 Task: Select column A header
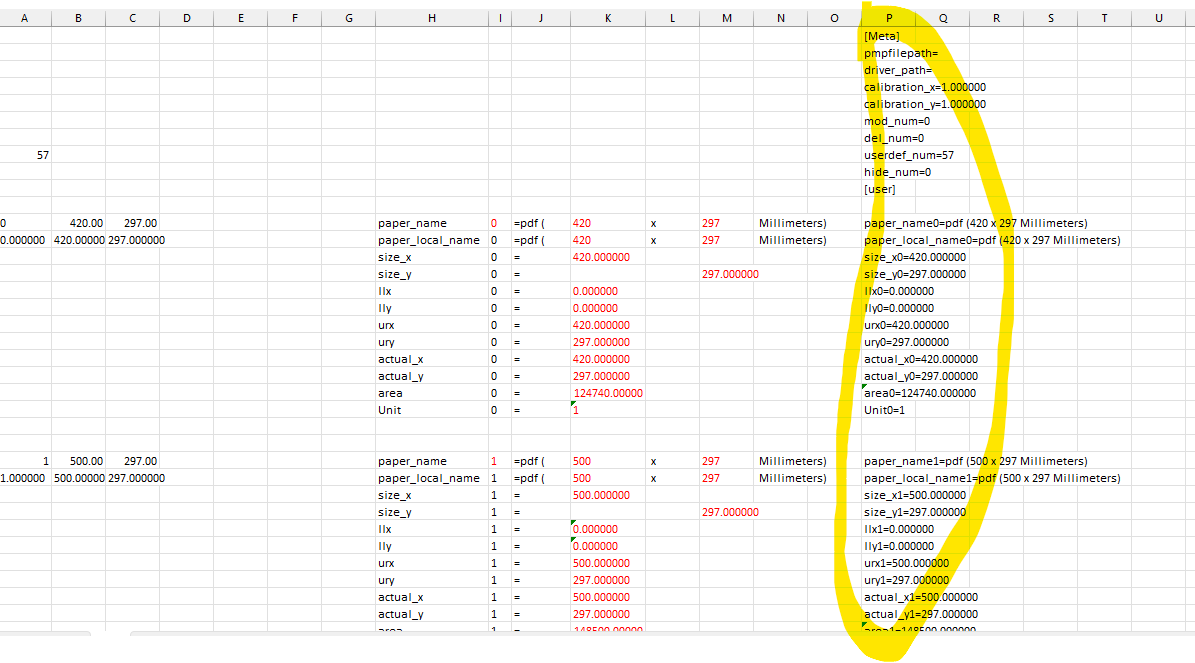point(25,17)
